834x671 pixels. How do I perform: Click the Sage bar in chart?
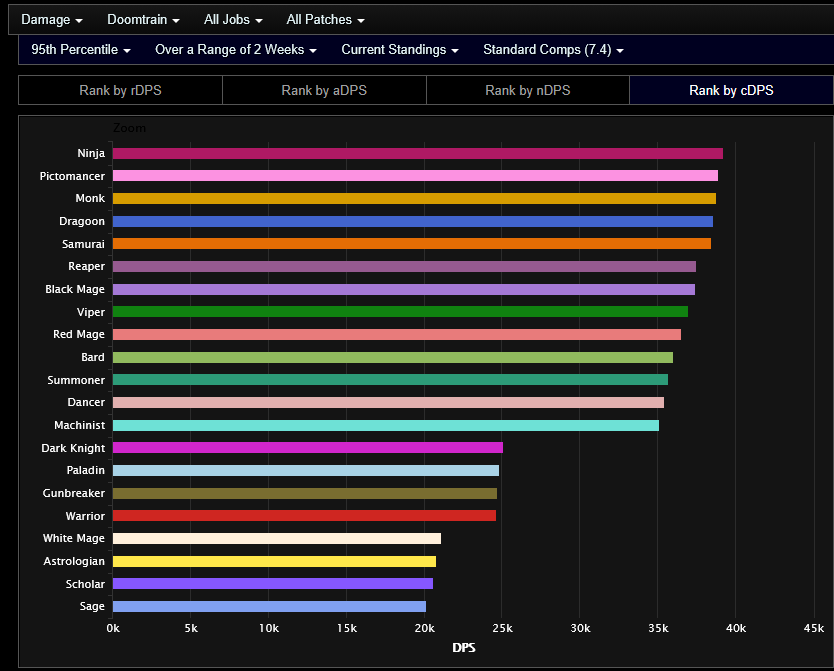point(269,607)
